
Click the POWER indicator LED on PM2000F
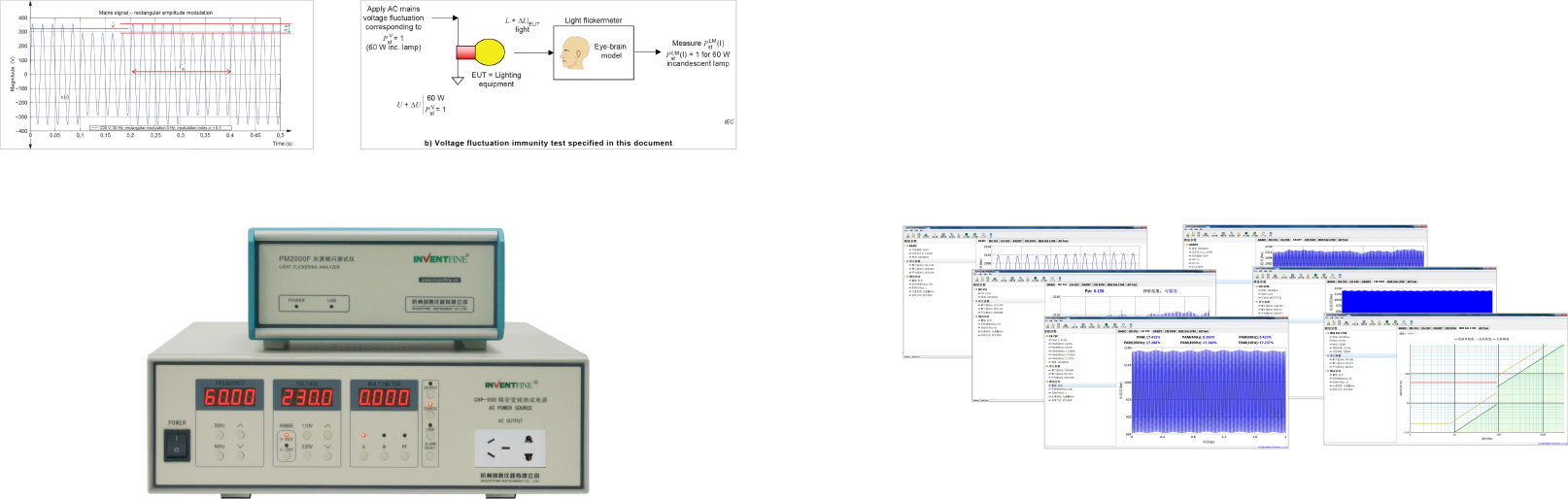(x=296, y=307)
